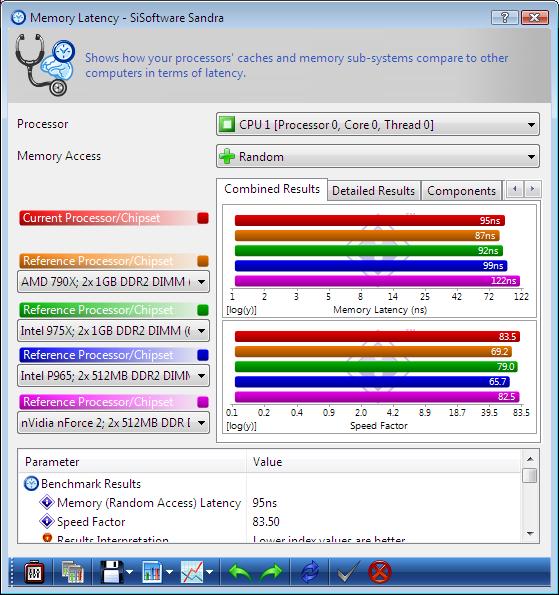Switch to the Components tab
Image resolution: width=559 pixels, height=595 pixels.
[x=461, y=190]
